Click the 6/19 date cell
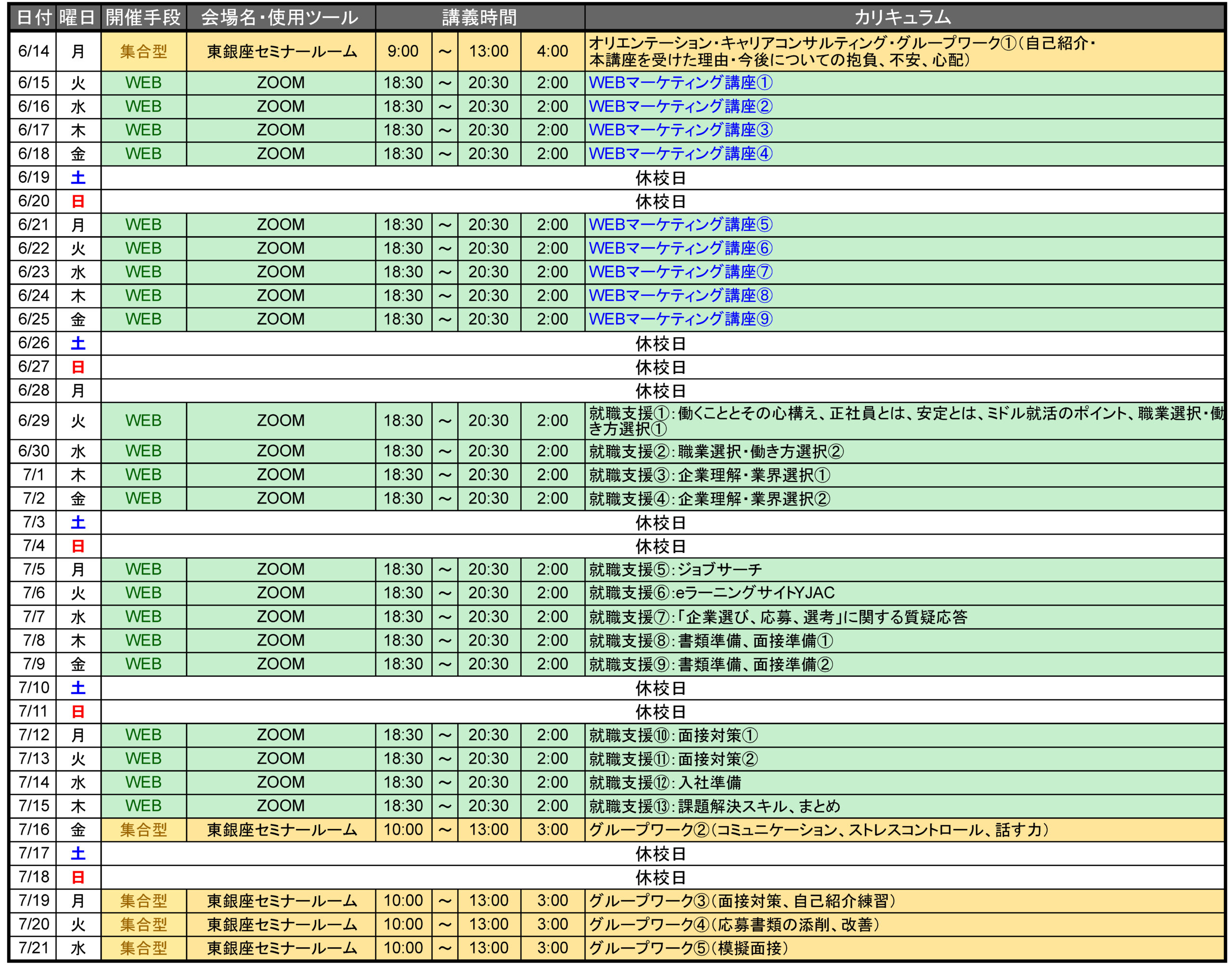1232x965 pixels. coord(33,178)
